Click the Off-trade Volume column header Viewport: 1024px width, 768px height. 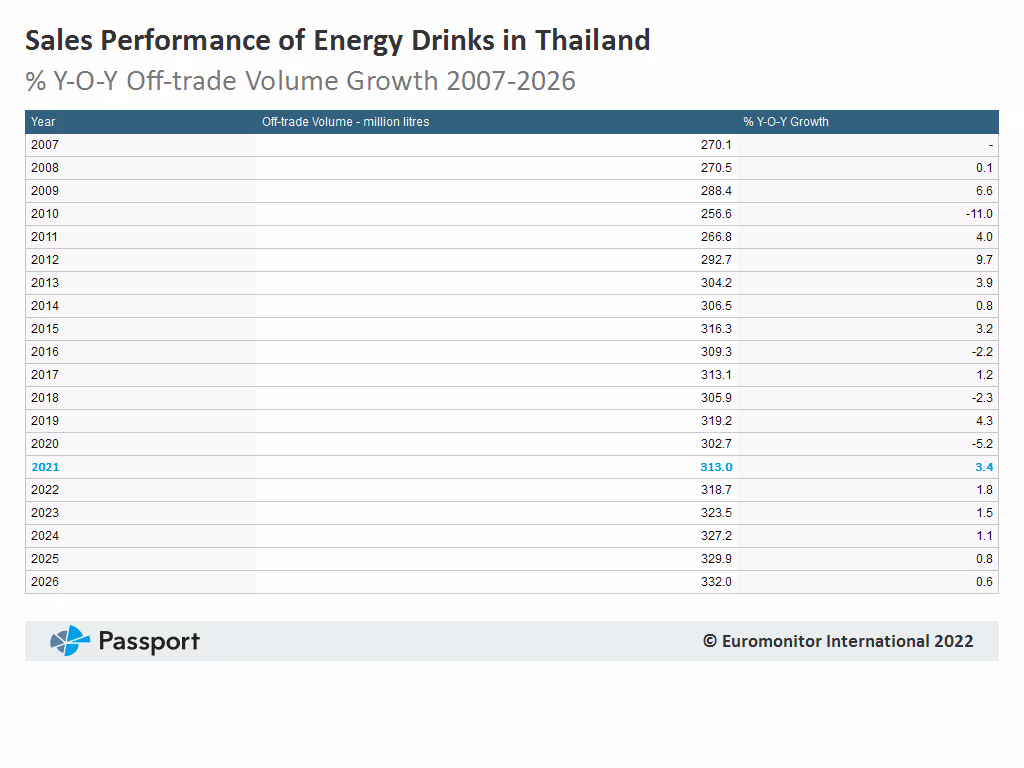pyautogui.click(x=345, y=122)
